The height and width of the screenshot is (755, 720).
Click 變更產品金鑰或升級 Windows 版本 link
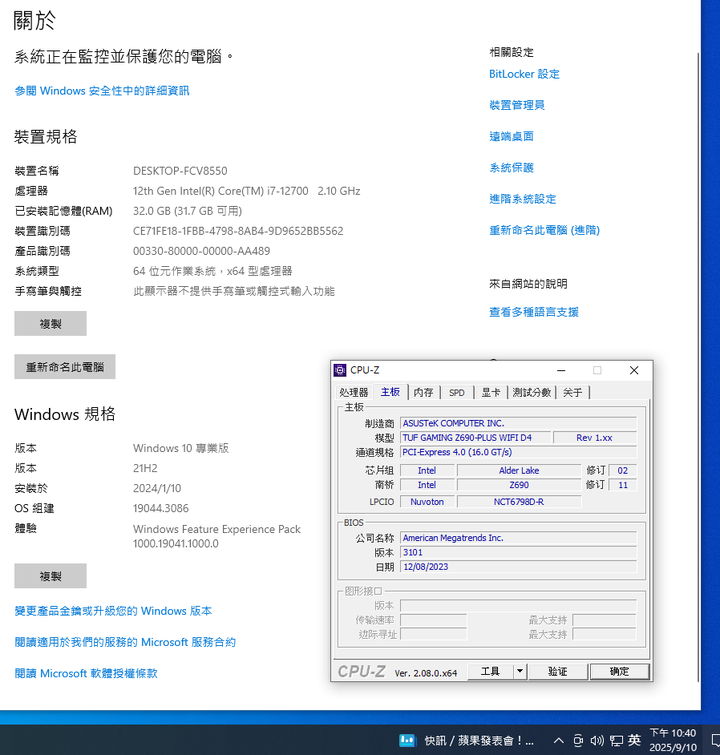point(113,611)
